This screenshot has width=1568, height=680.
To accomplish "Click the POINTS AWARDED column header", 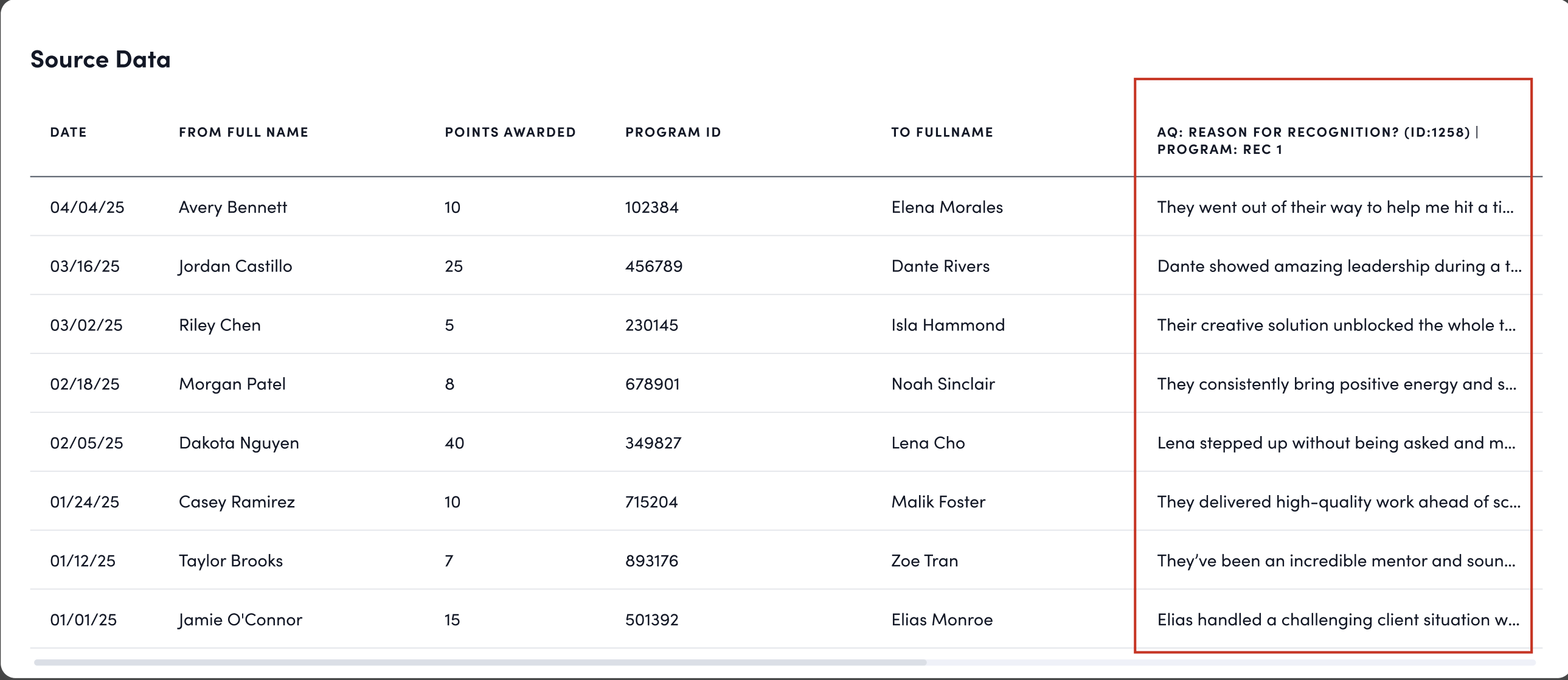I will (x=510, y=132).
